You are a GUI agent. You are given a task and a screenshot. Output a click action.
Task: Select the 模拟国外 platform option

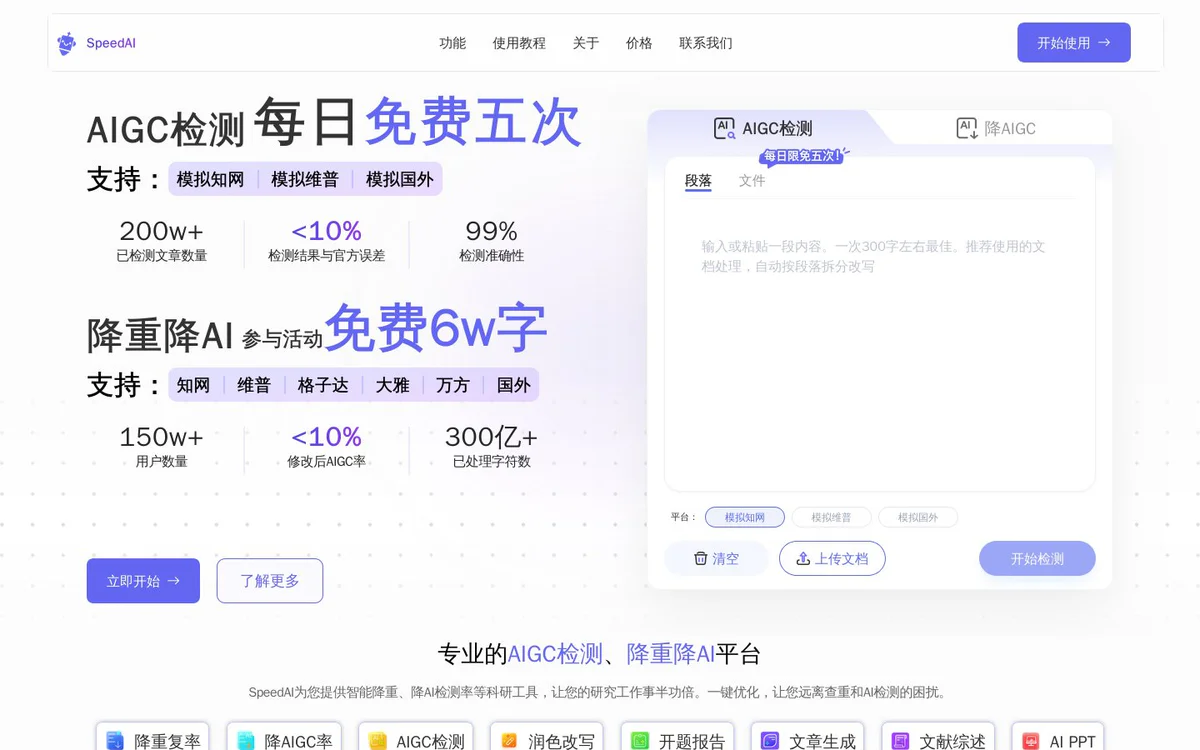918,517
